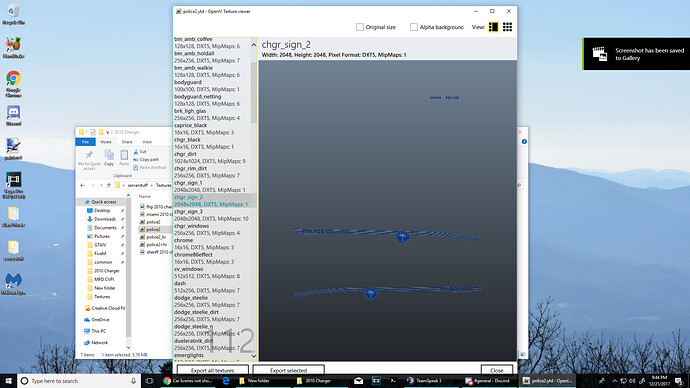Open Malwarebytes desktop icon

pos(13,284)
